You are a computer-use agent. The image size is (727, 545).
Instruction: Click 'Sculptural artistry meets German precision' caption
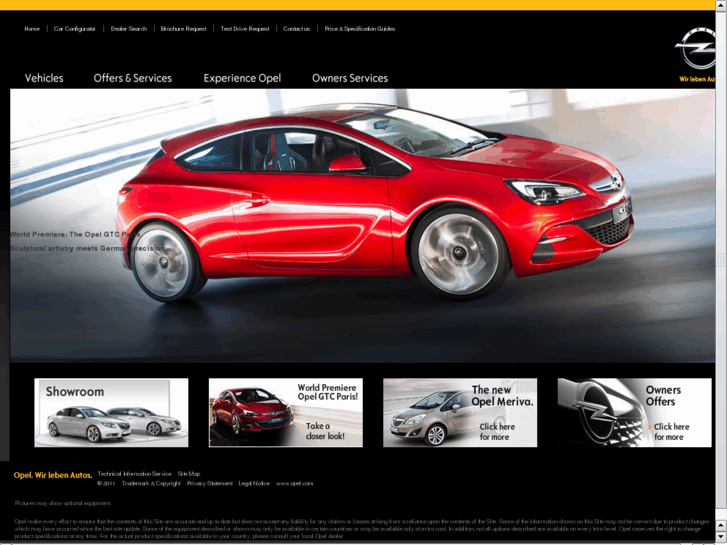[x=87, y=249]
